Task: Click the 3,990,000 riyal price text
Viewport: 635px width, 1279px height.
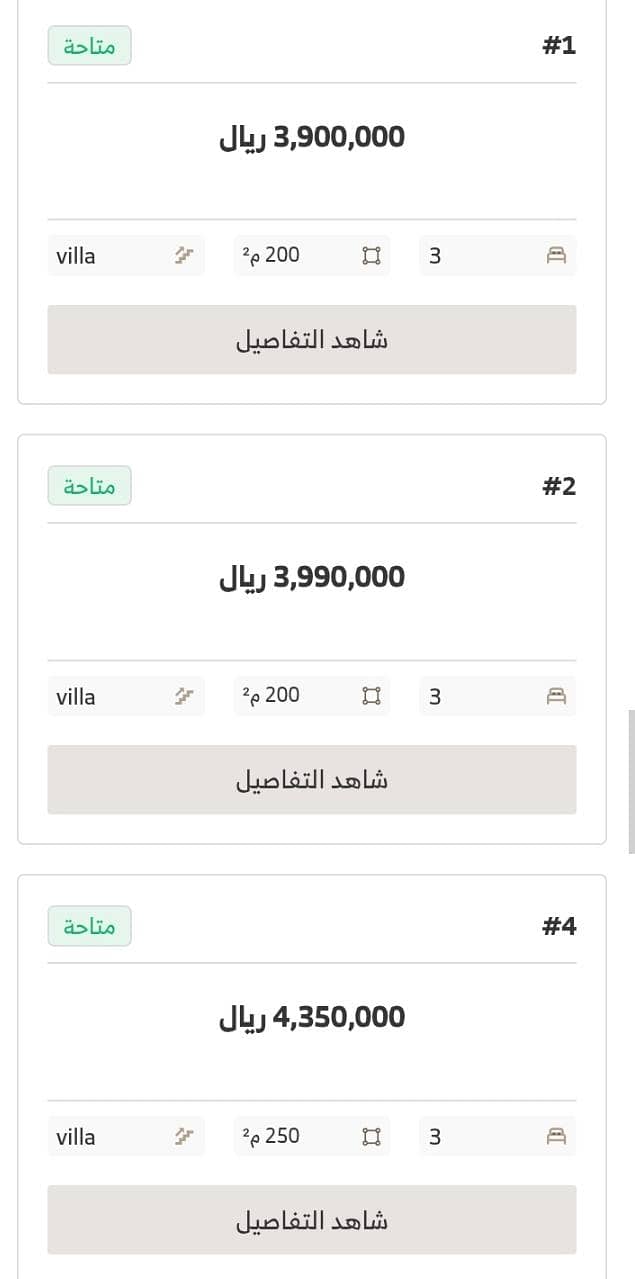Action: tap(312, 577)
